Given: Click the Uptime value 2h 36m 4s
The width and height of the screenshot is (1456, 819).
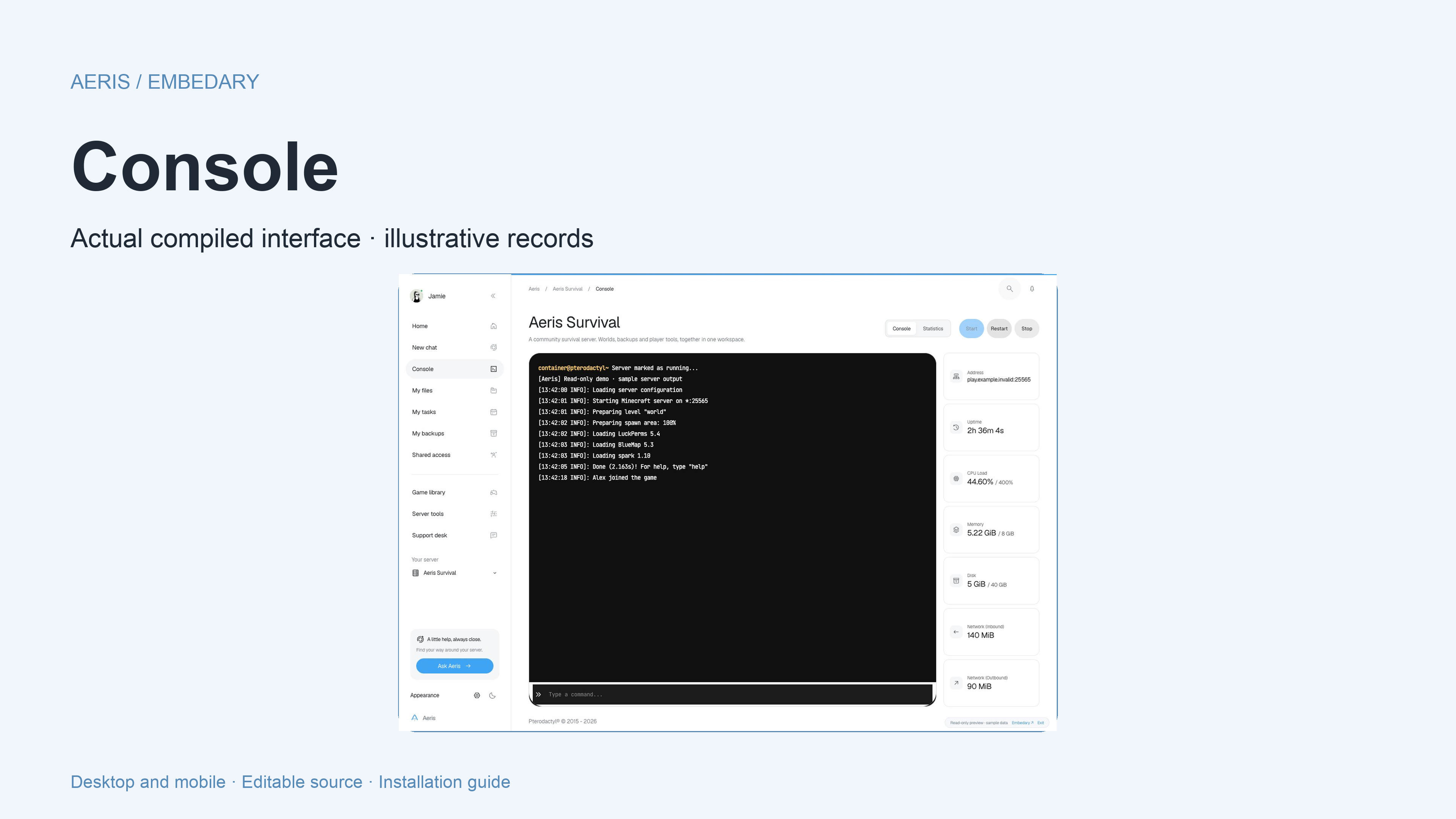Looking at the screenshot, I should point(985,431).
